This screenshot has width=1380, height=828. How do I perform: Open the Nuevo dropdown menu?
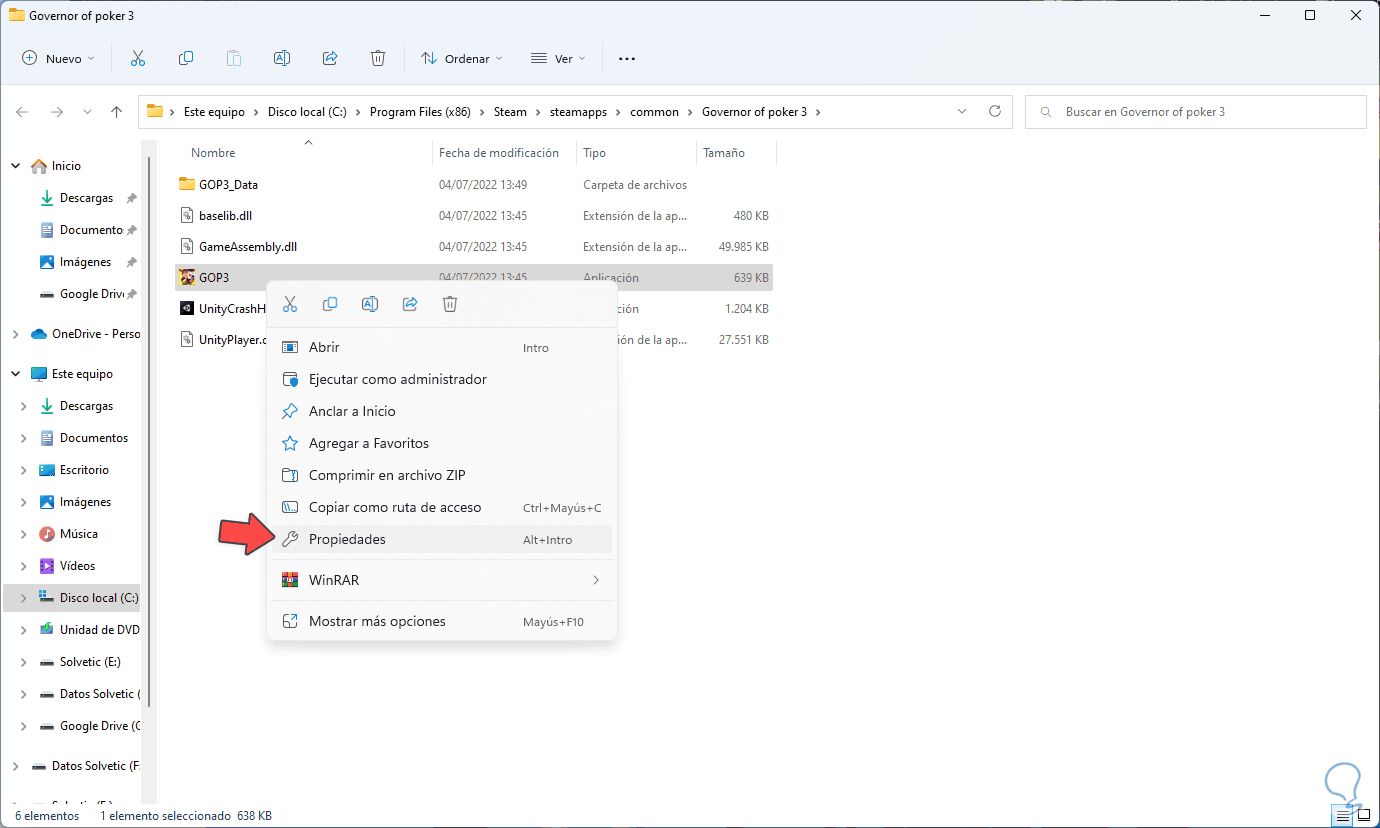pyautogui.click(x=59, y=58)
